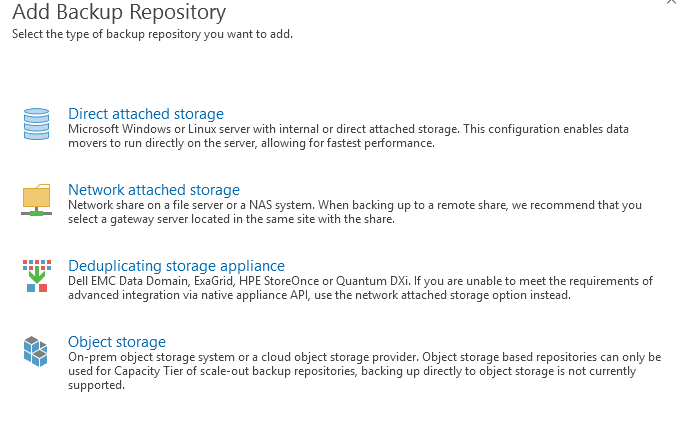
Task: Click the Deduplicating storage appliance arrow icon
Action: pos(37,276)
